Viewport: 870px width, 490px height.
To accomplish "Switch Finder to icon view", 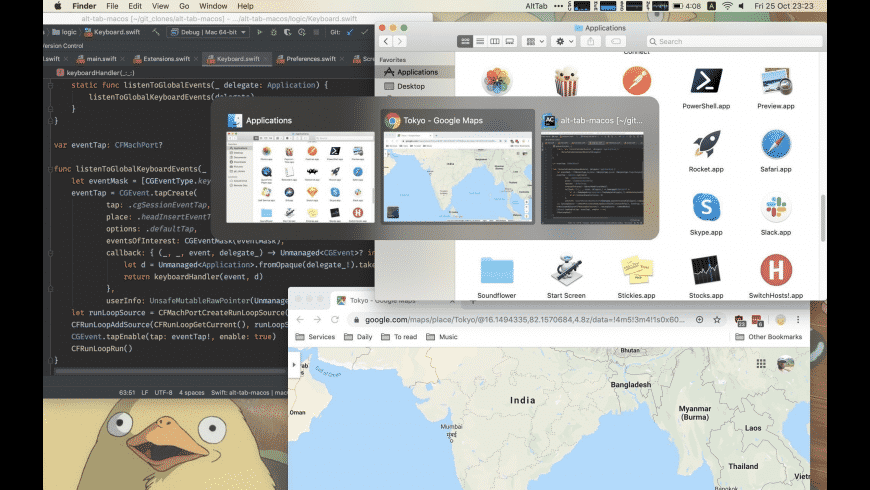I will pyautogui.click(x=465, y=41).
